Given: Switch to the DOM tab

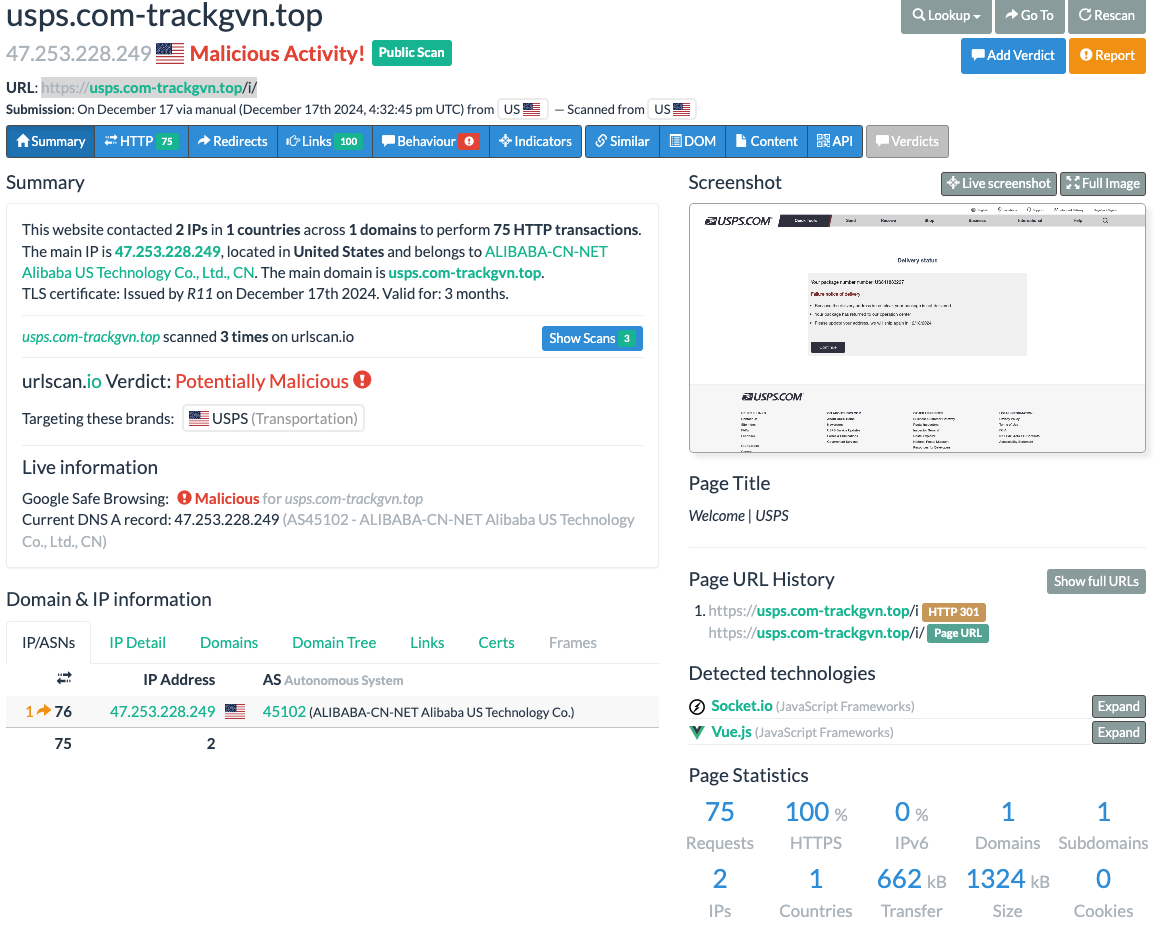Looking at the screenshot, I should point(692,141).
